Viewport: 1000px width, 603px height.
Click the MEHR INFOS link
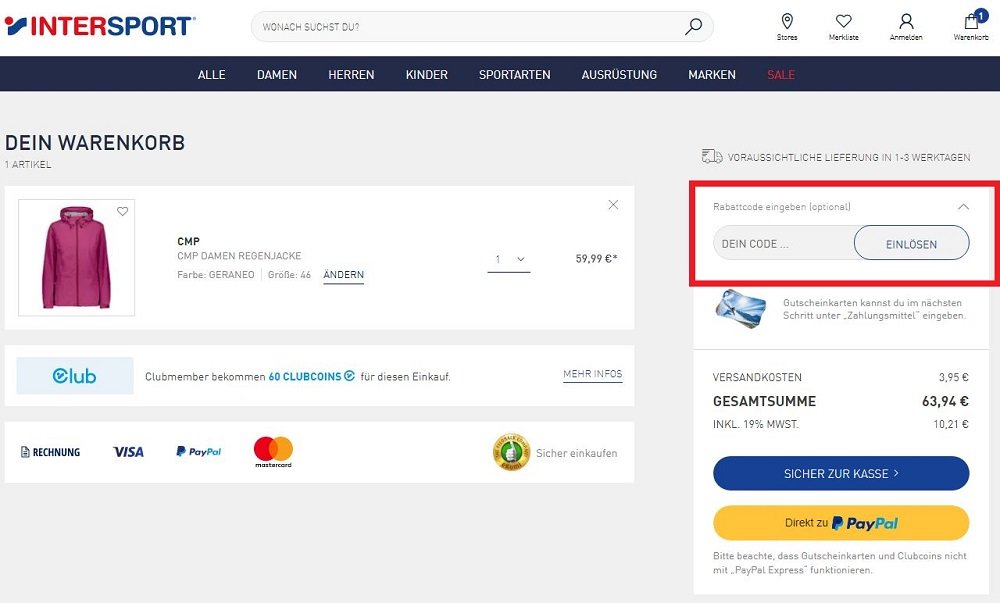click(x=592, y=374)
